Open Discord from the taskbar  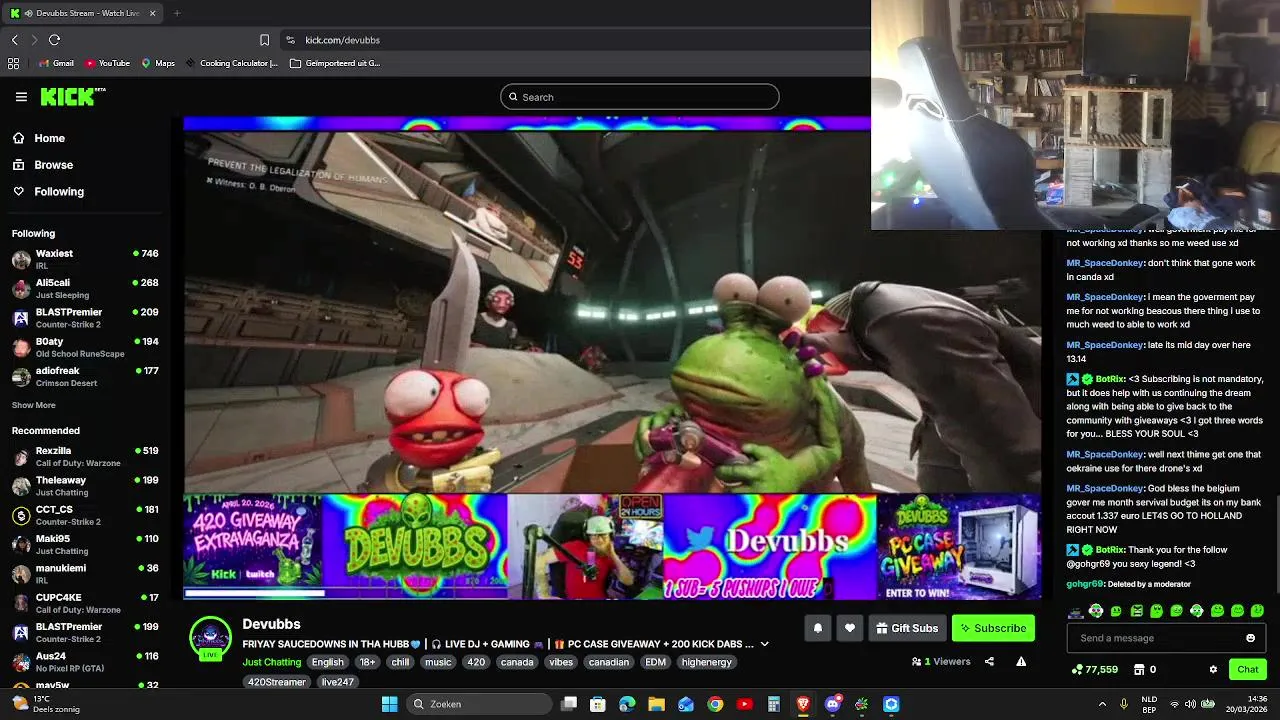[832, 704]
